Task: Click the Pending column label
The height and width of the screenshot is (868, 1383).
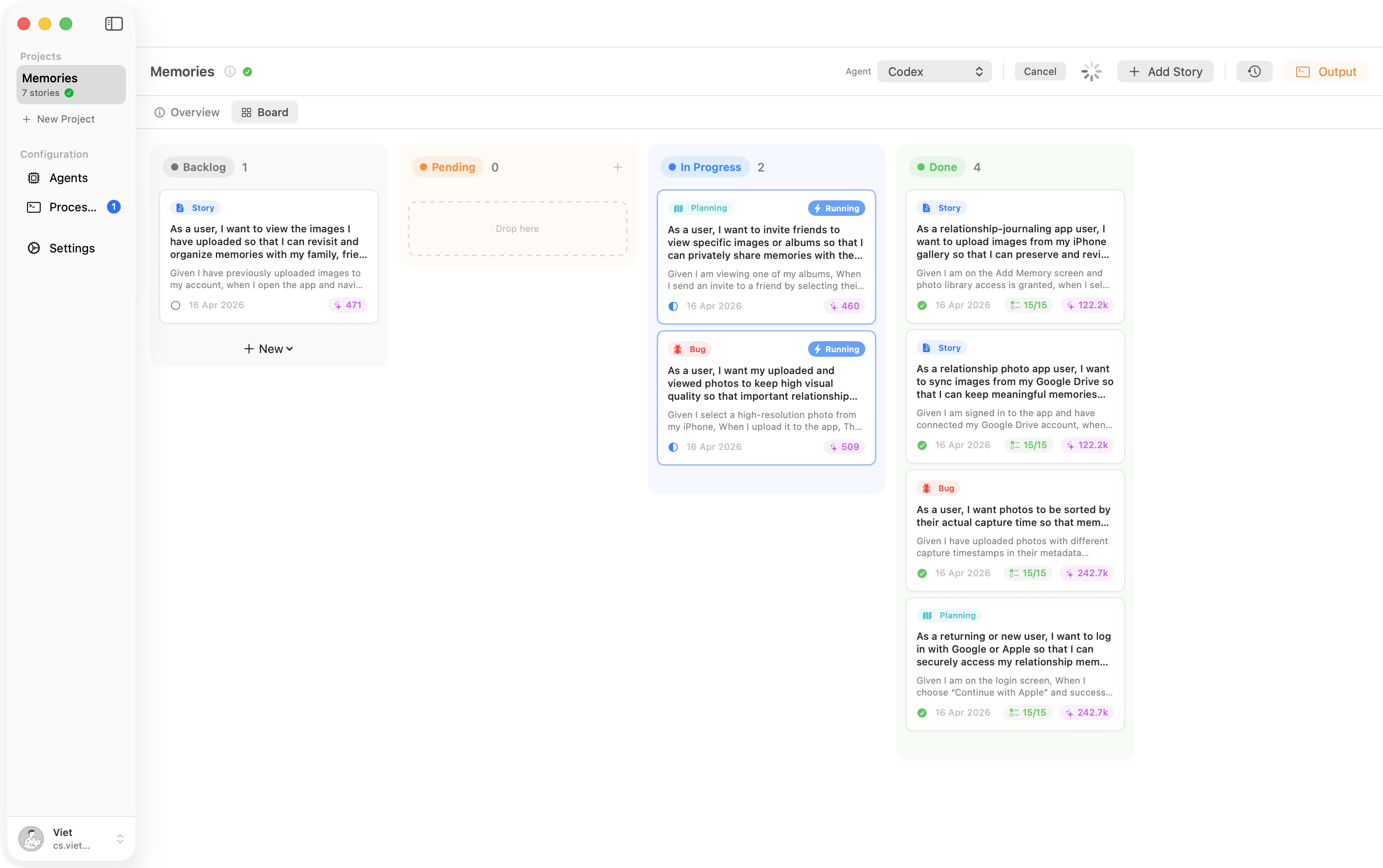Action: pos(447,167)
